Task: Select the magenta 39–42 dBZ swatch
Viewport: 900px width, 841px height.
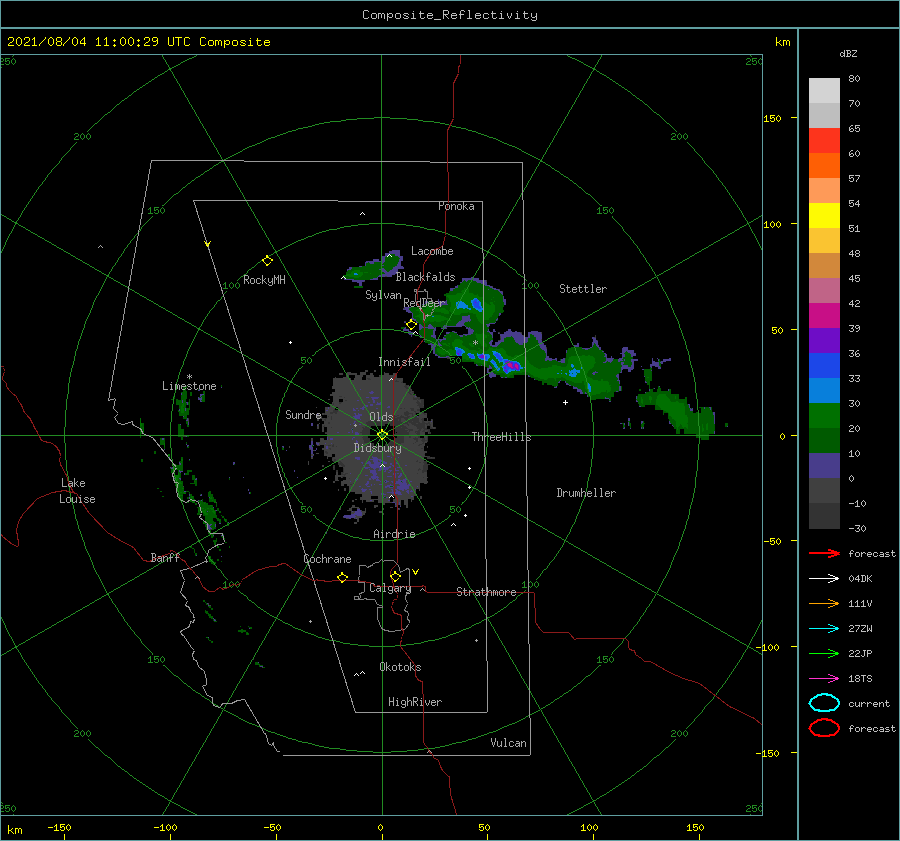Action: pyautogui.click(x=824, y=316)
